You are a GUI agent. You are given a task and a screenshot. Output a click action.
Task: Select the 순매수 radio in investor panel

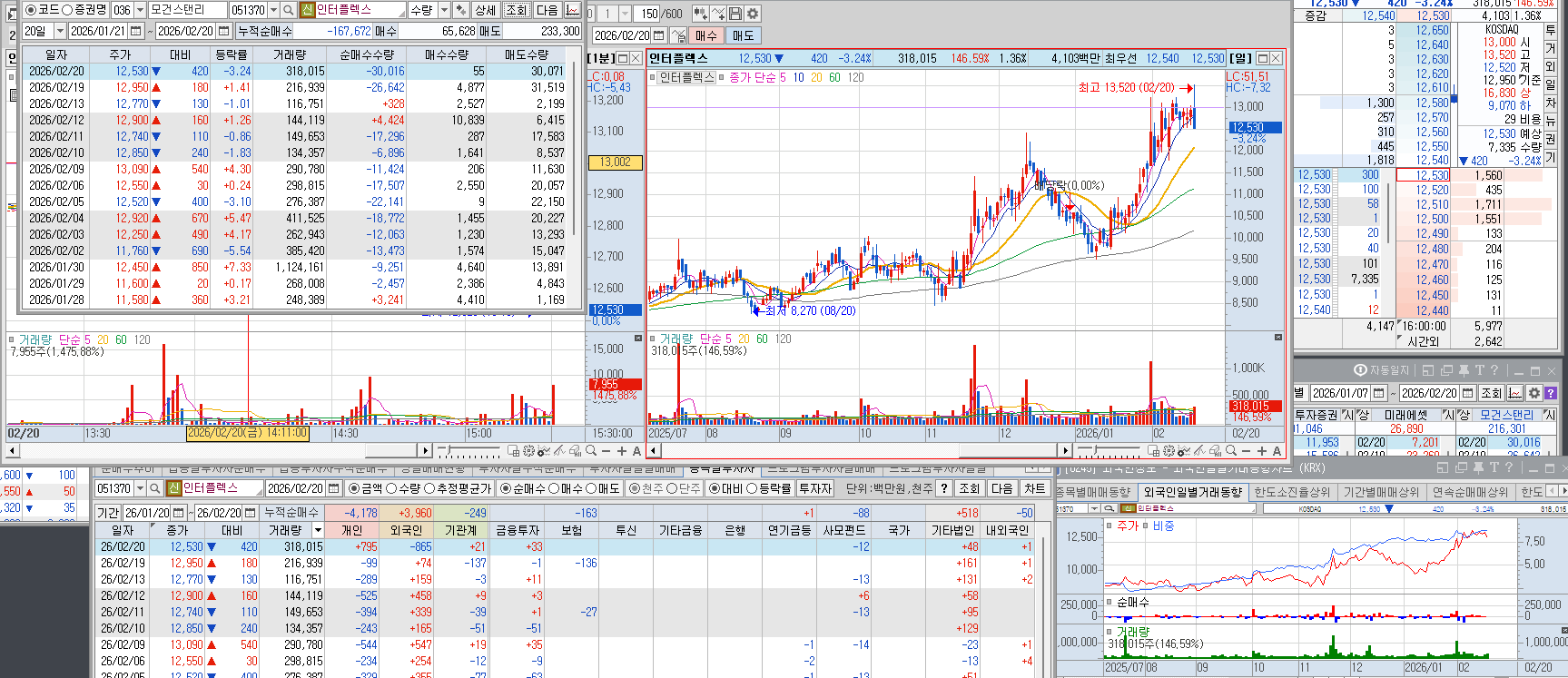506,488
